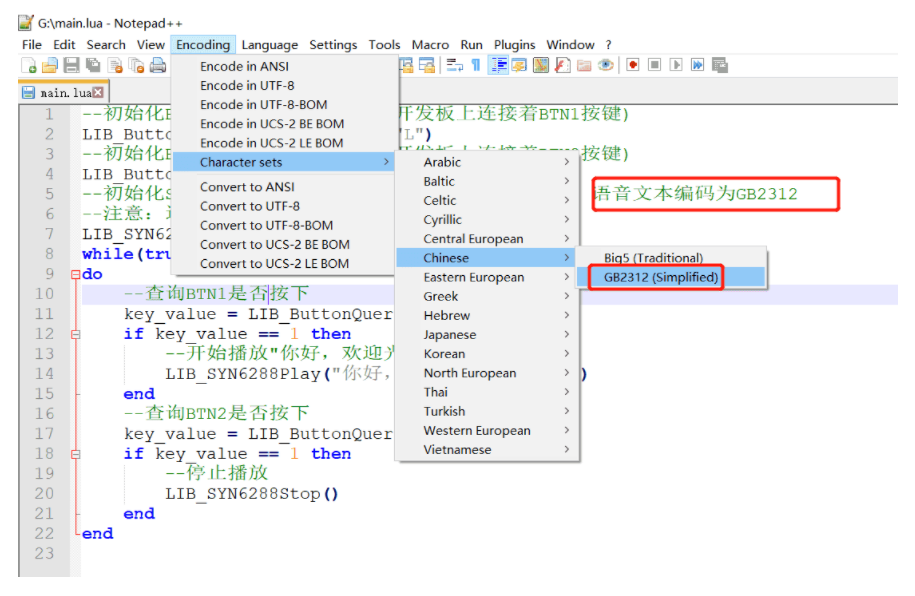Screen dimensions: 915x596
Task: Choose Convert to UTF-8-BOM
Action: click(x=284, y=226)
